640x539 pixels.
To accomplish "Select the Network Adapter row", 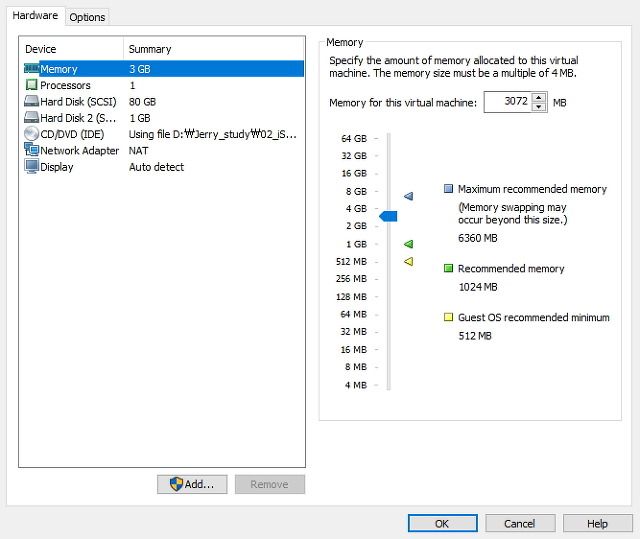I will click(164, 150).
